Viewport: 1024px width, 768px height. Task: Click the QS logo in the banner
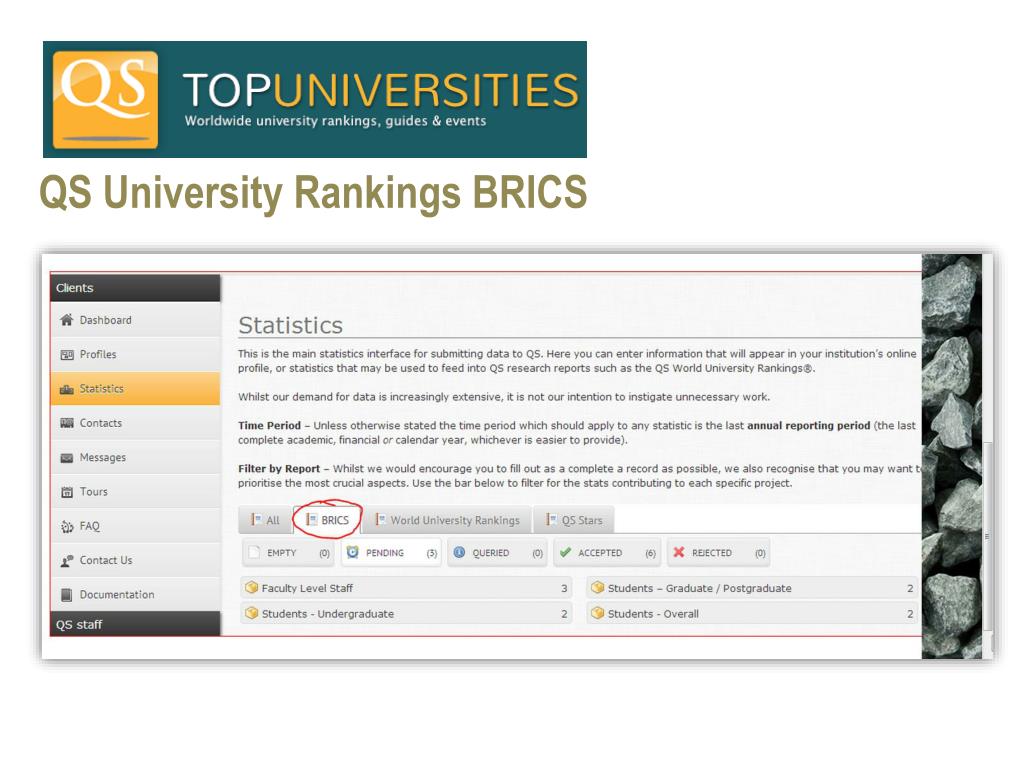coord(105,99)
